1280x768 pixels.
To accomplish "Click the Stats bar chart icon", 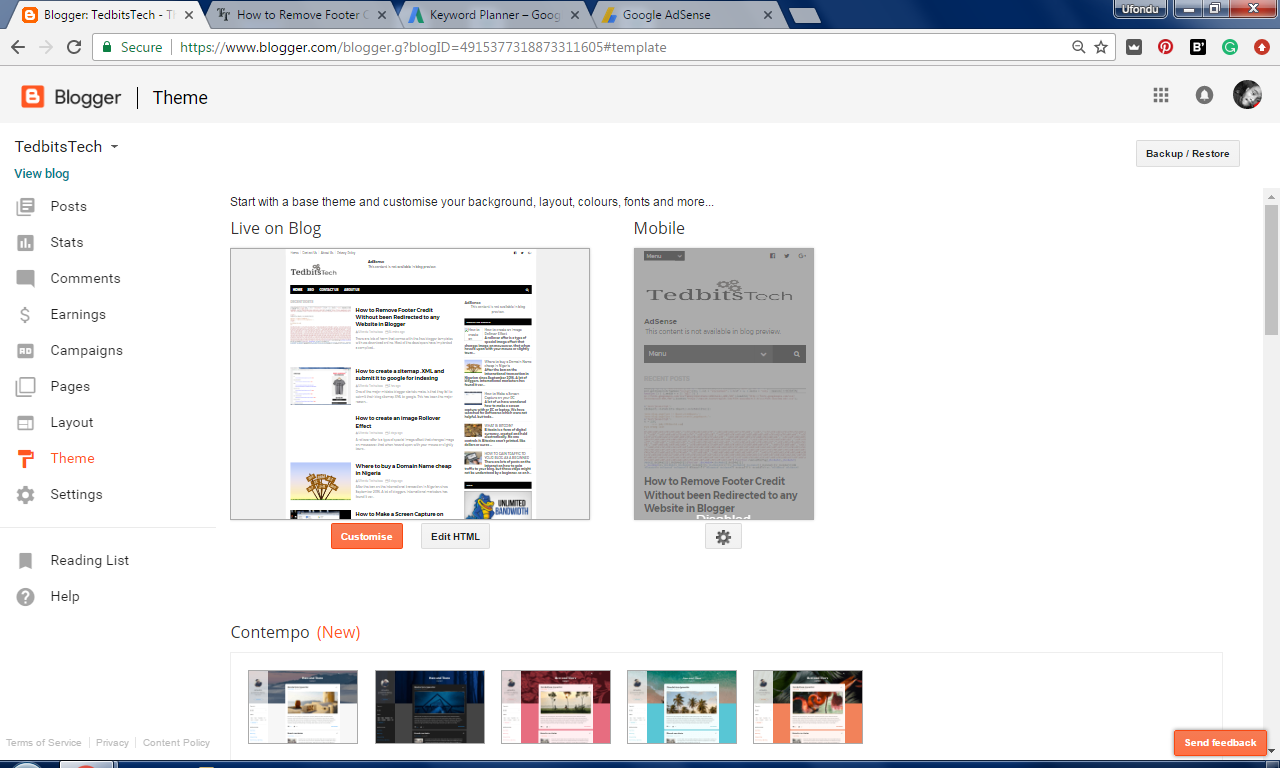I will (26, 242).
